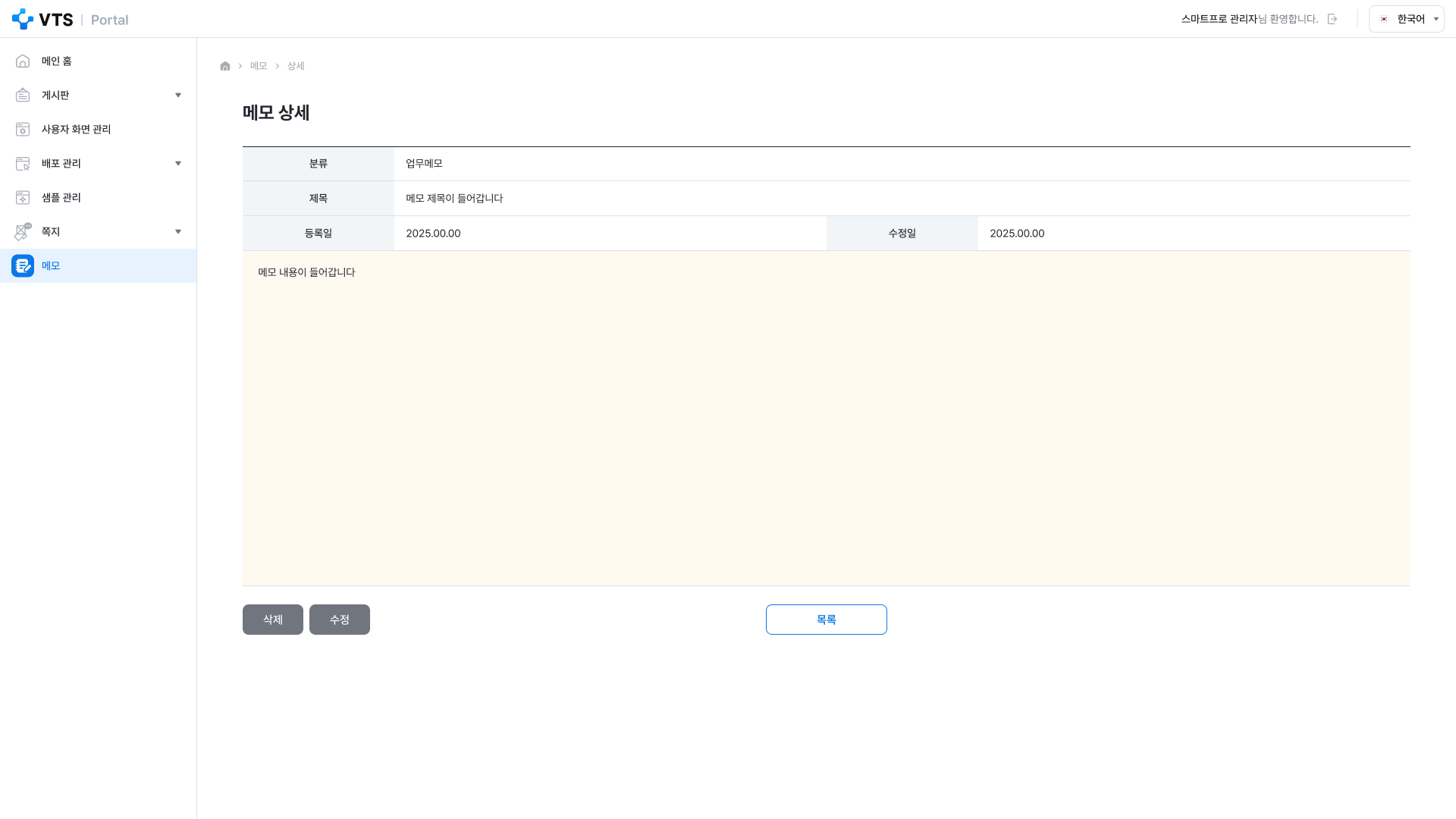Click the VTS Portal logo icon
Viewport: 1456px width, 819px height.
[23, 19]
